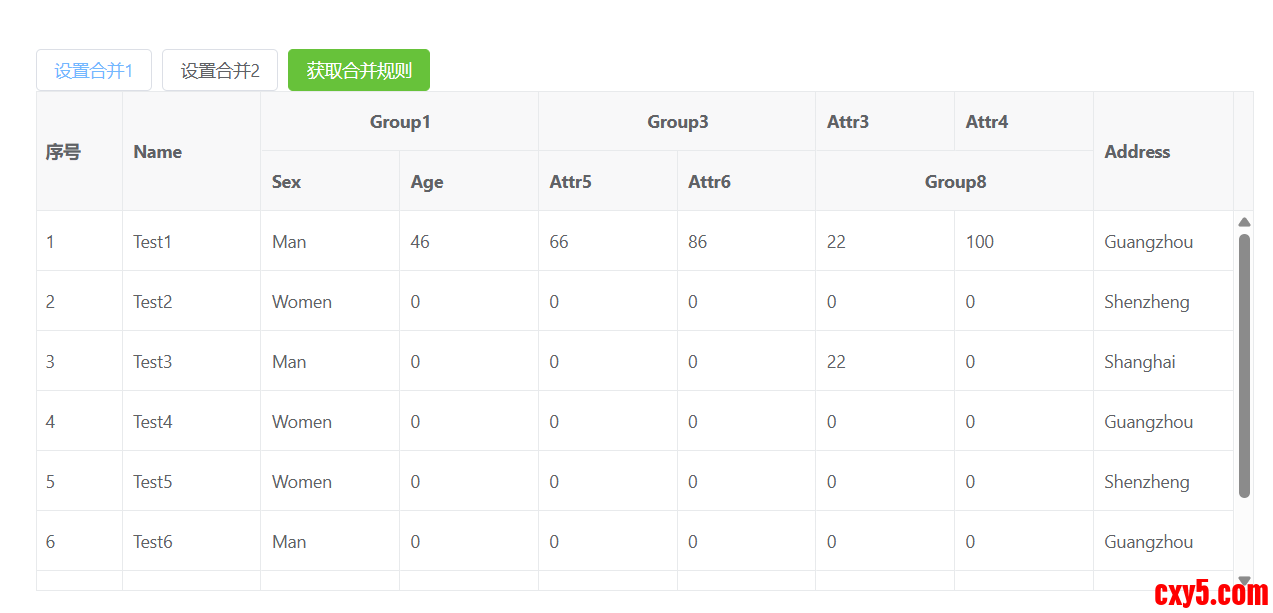The height and width of the screenshot is (613, 1273).
Task: Click the 设置合并2 button
Action: pyautogui.click(x=220, y=71)
